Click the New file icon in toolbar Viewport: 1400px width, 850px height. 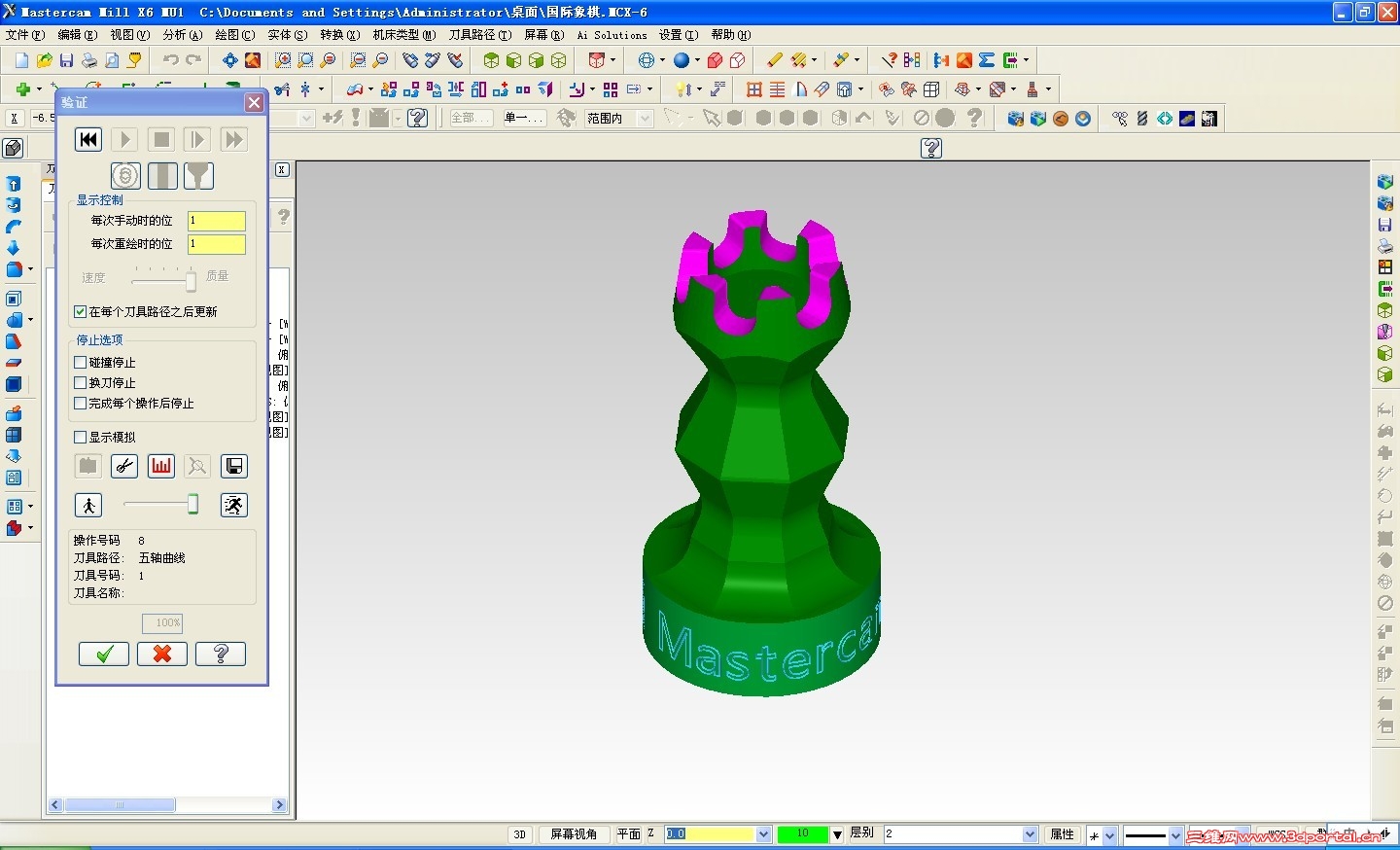21,60
